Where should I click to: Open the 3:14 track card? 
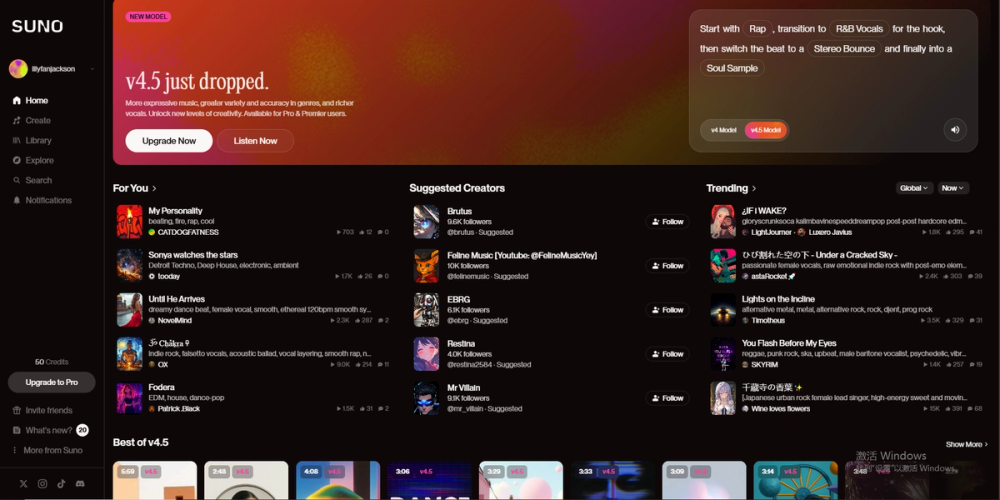click(795, 480)
